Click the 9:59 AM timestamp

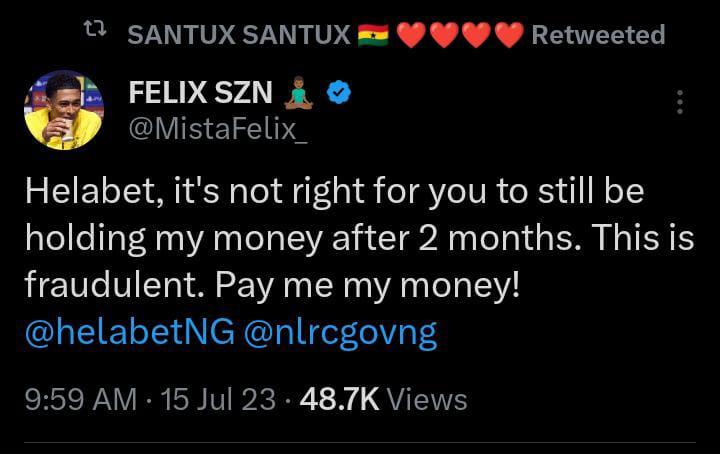tap(80, 400)
